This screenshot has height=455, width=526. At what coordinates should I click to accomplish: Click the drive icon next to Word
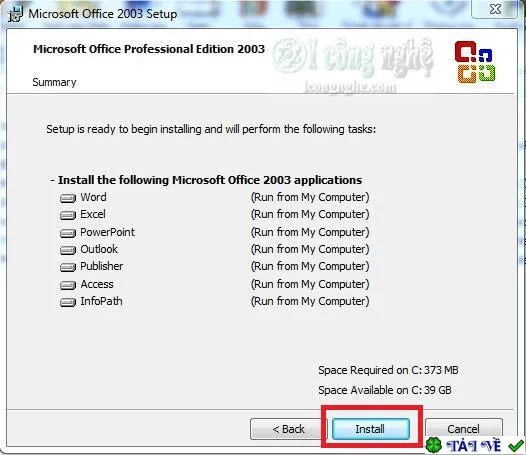(68, 198)
